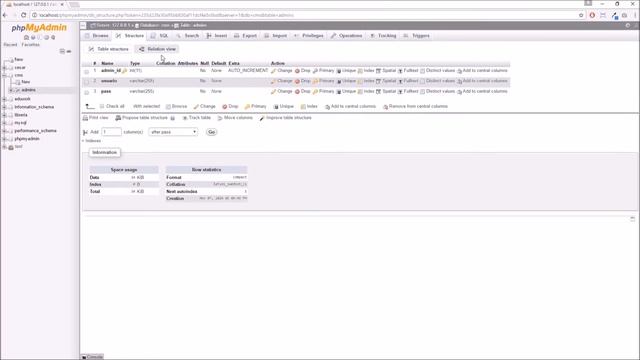Select the admins table in tree

pyautogui.click(x=29, y=90)
